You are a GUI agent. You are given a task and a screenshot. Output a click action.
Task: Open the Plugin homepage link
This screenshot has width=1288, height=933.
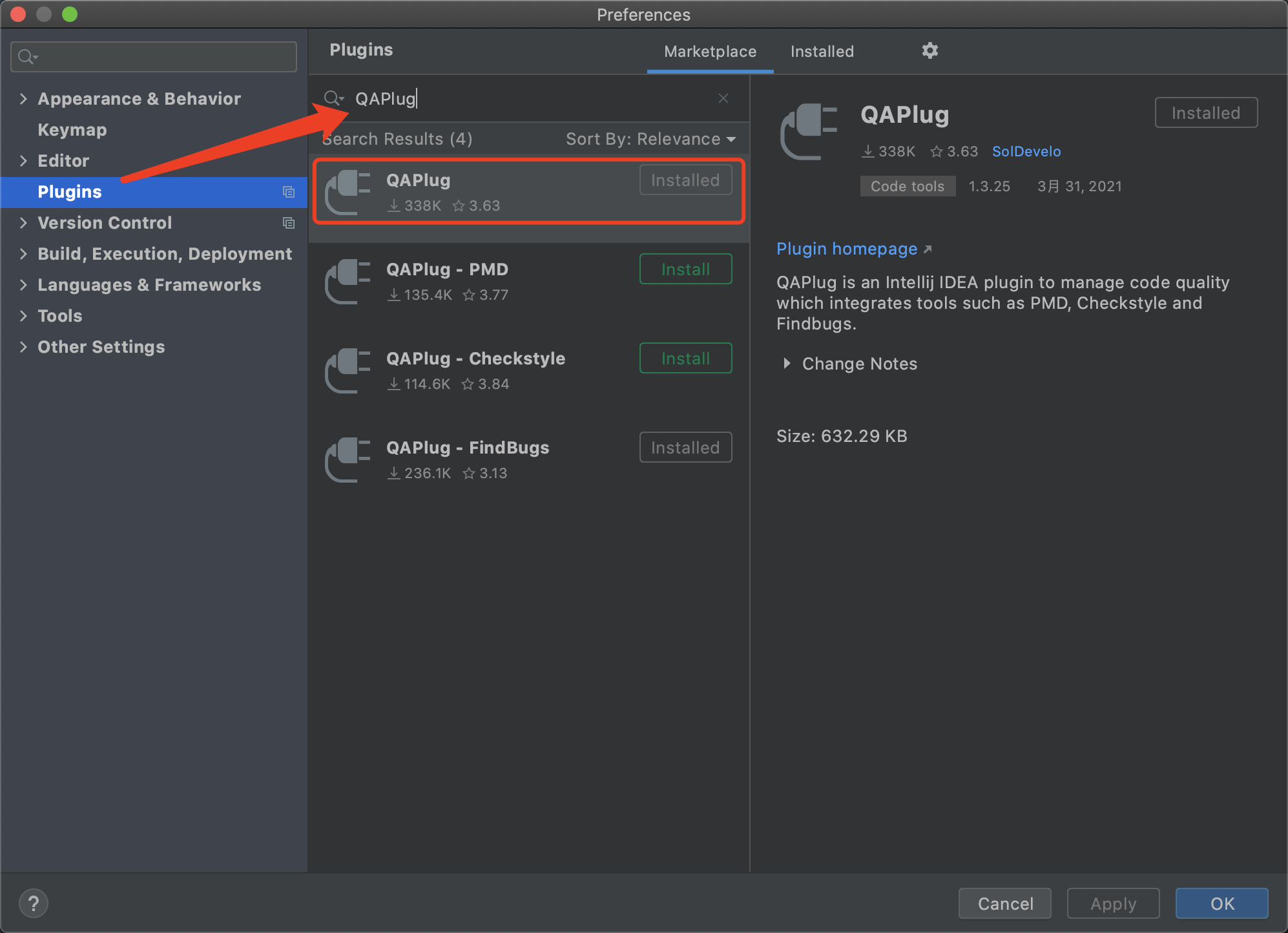[x=847, y=249]
